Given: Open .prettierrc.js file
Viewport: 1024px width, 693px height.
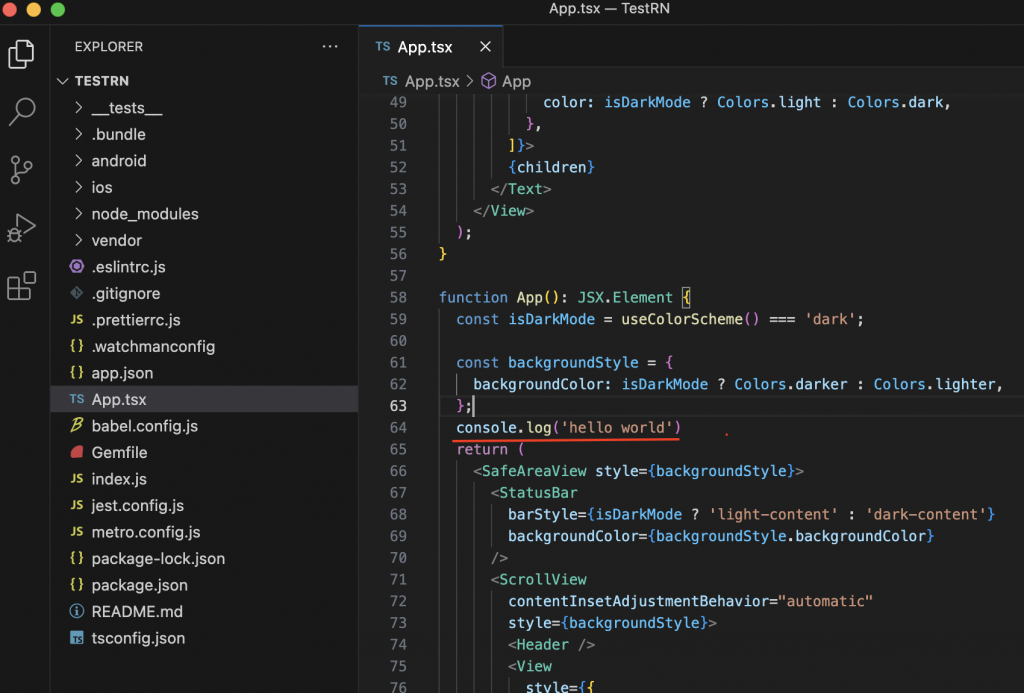Looking at the screenshot, I should pyautogui.click(x=204, y=320).
